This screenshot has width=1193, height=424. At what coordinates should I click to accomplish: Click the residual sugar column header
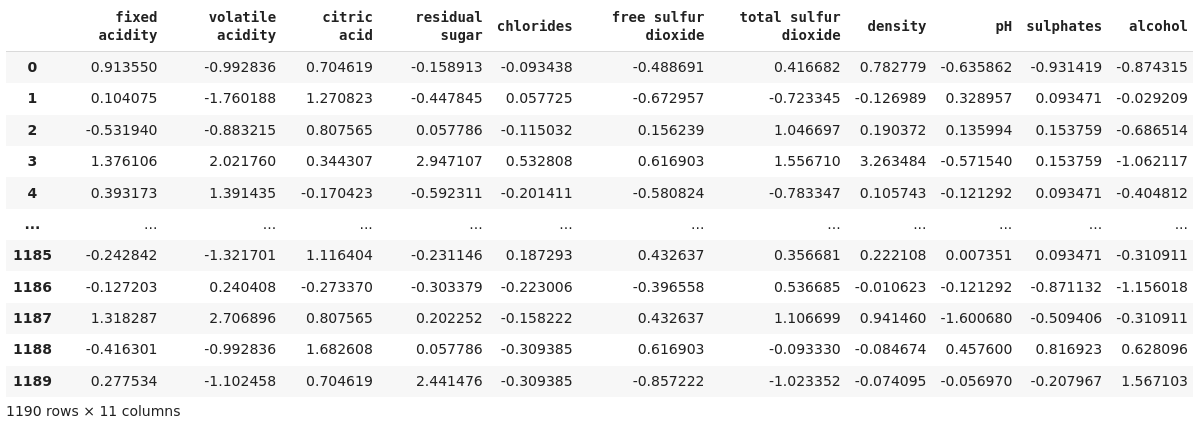(448, 26)
